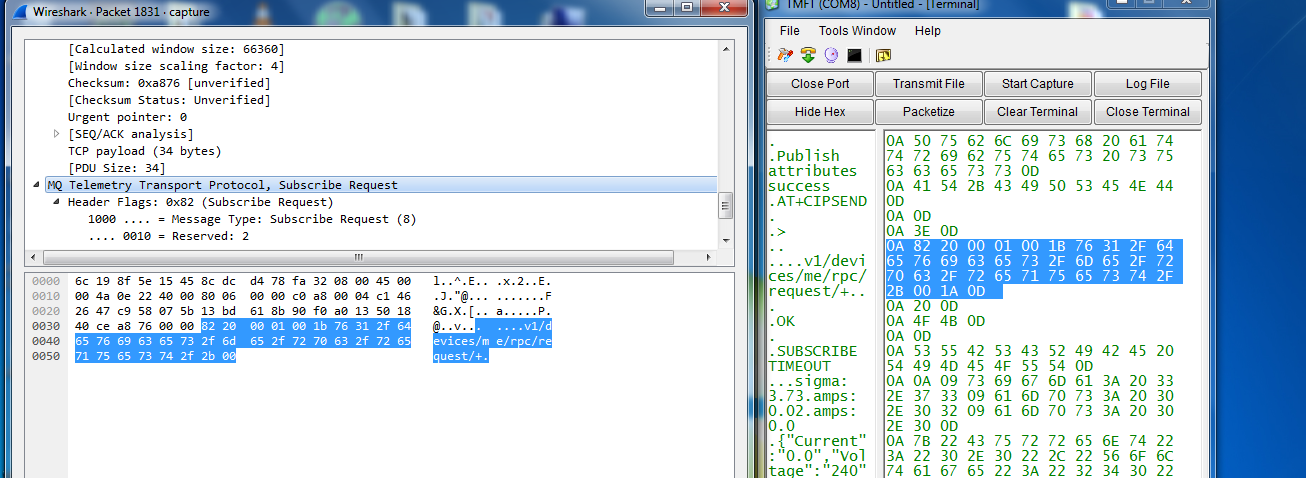Click the Transmit File button
Viewport: 1306px width, 478px height.
coord(929,84)
